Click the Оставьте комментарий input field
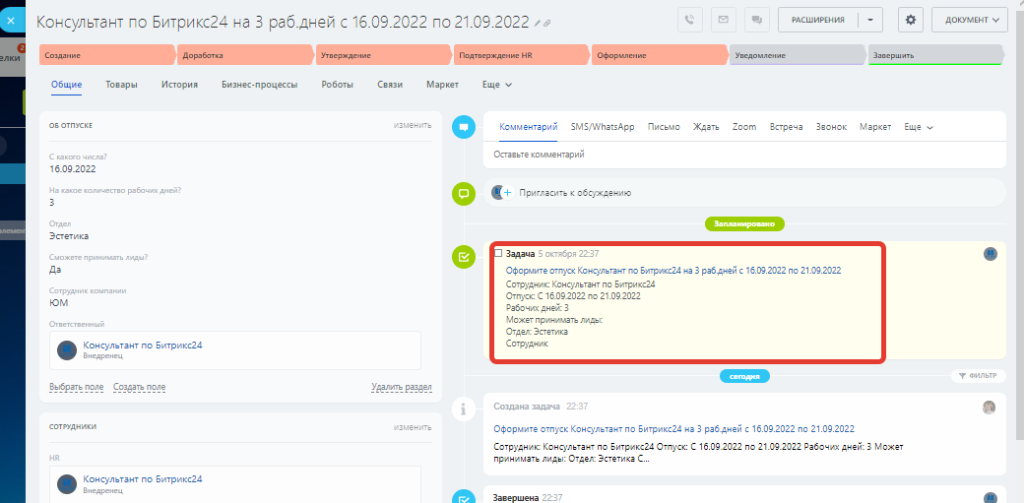Image resolution: width=1024 pixels, height=503 pixels. (744, 155)
